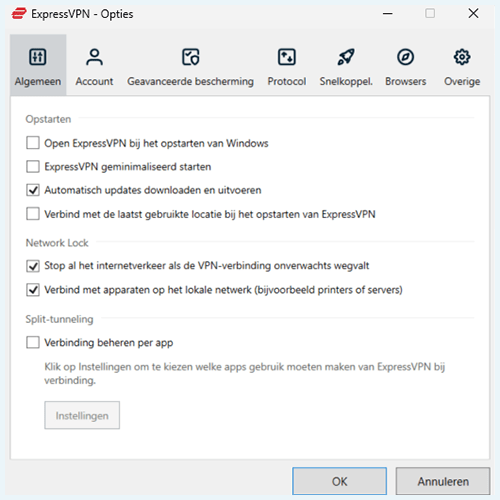Switch to the Account tab label
This screenshot has height=500, width=500.
tap(94, 81)
